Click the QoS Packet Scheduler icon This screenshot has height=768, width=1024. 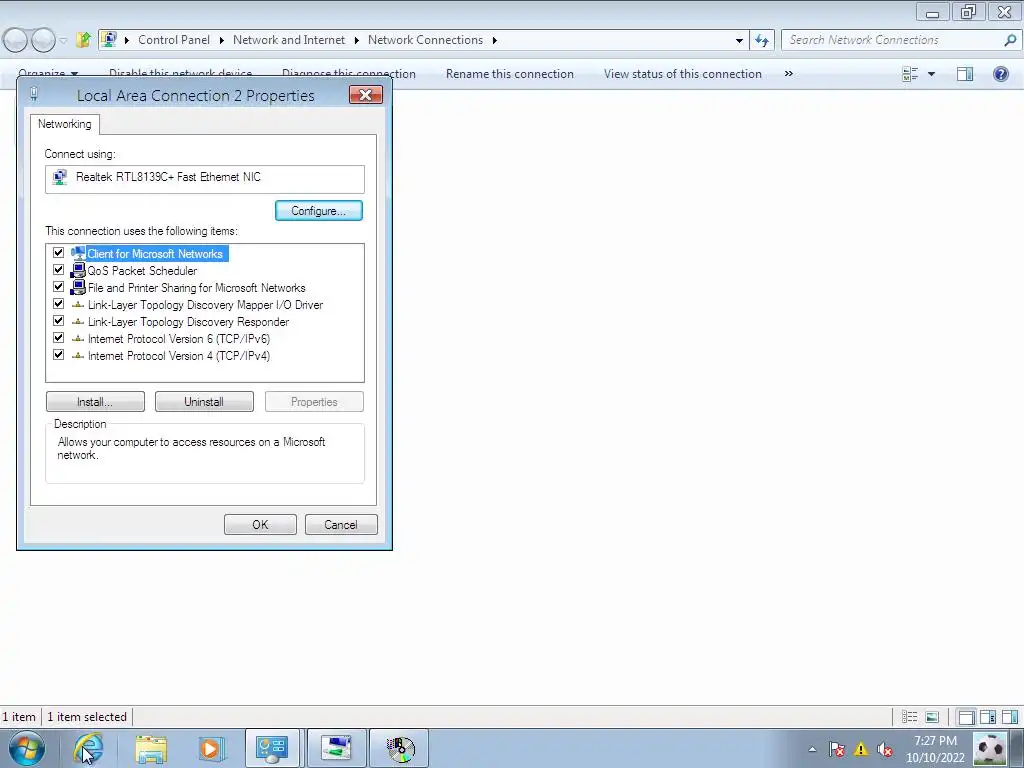pyautogui.click(x=78, y=270)
